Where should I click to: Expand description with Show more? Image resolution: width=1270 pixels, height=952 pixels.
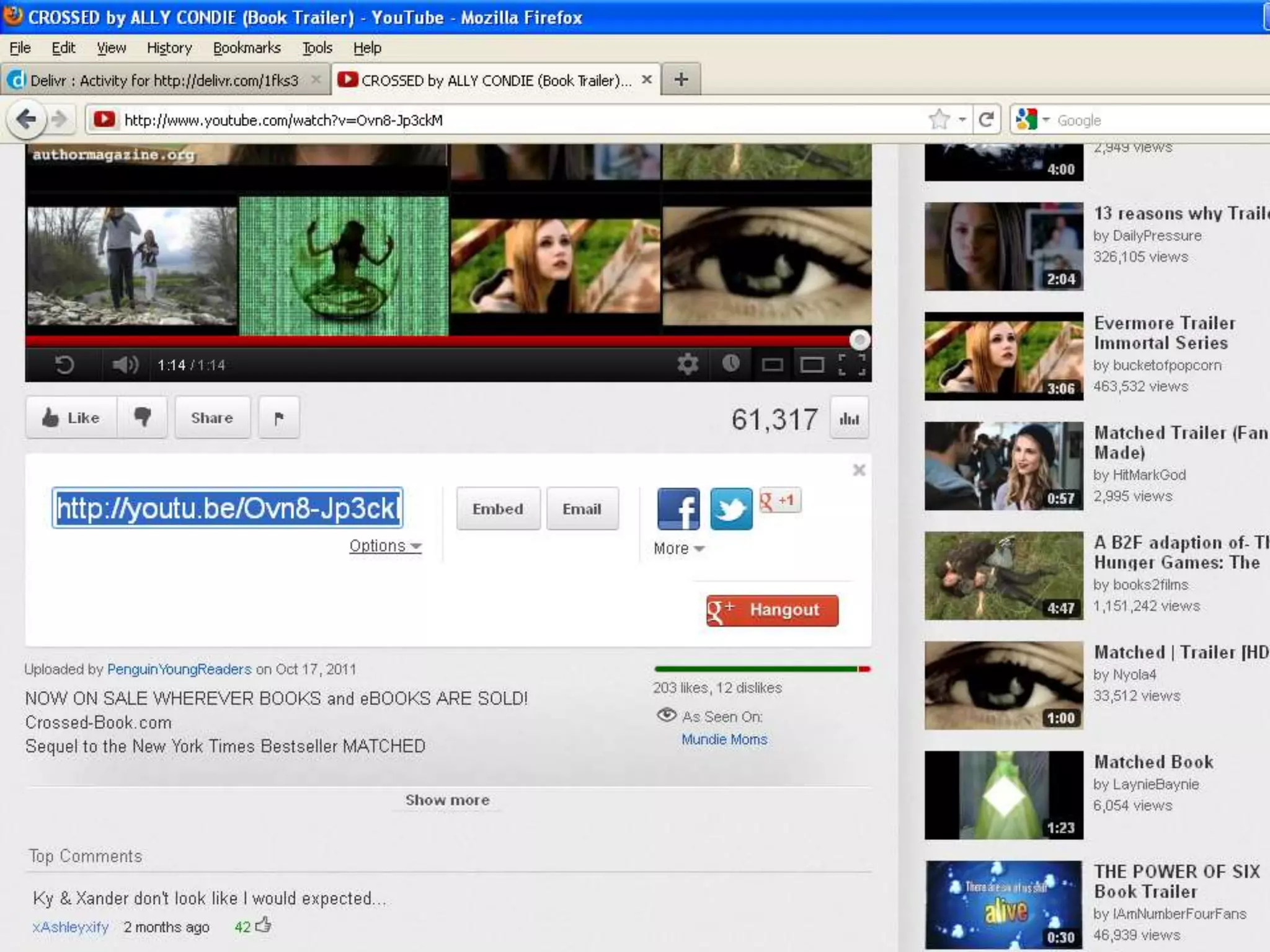click(447, 800)
